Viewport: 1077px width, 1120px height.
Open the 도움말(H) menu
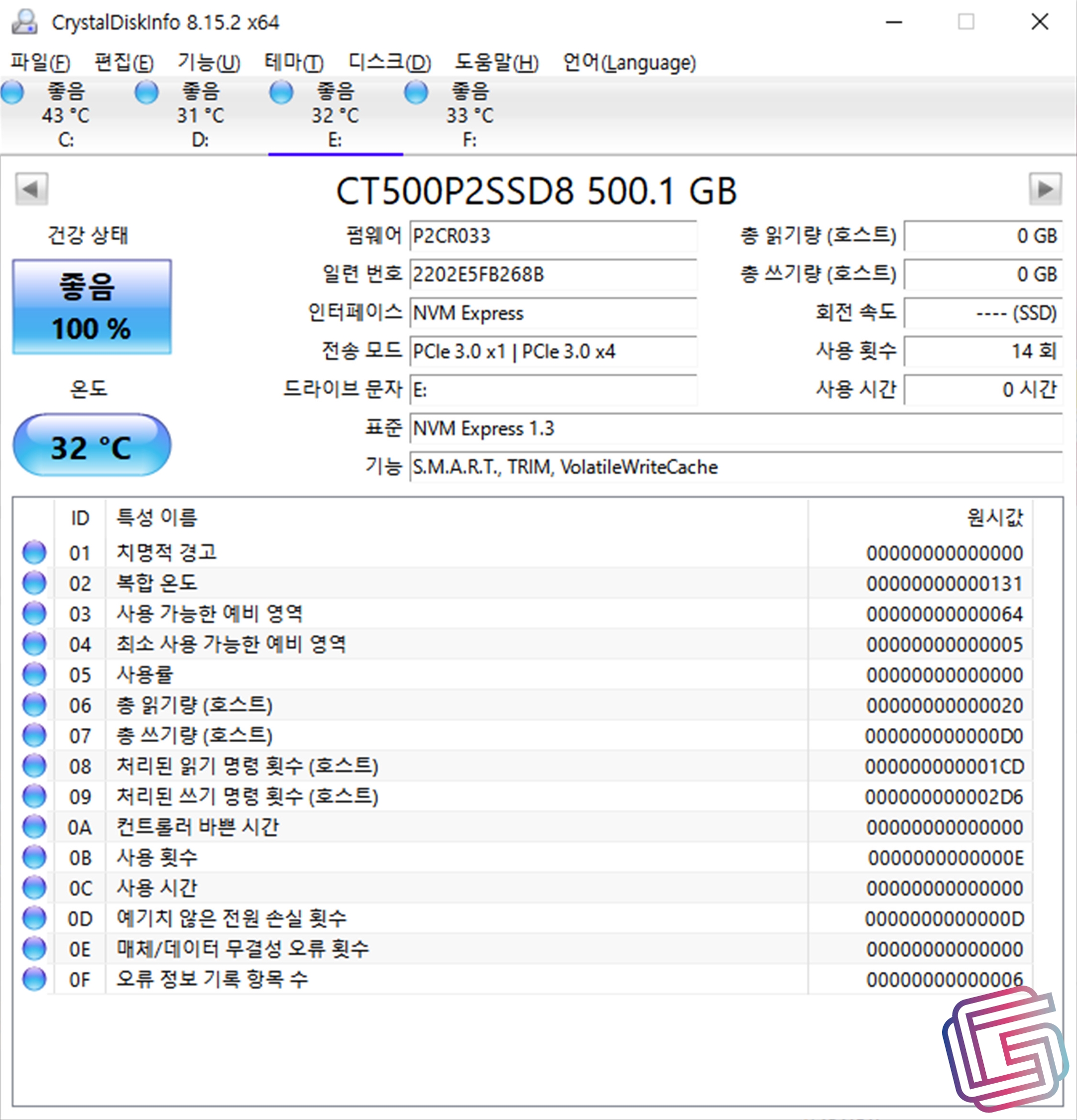[496, 62]
